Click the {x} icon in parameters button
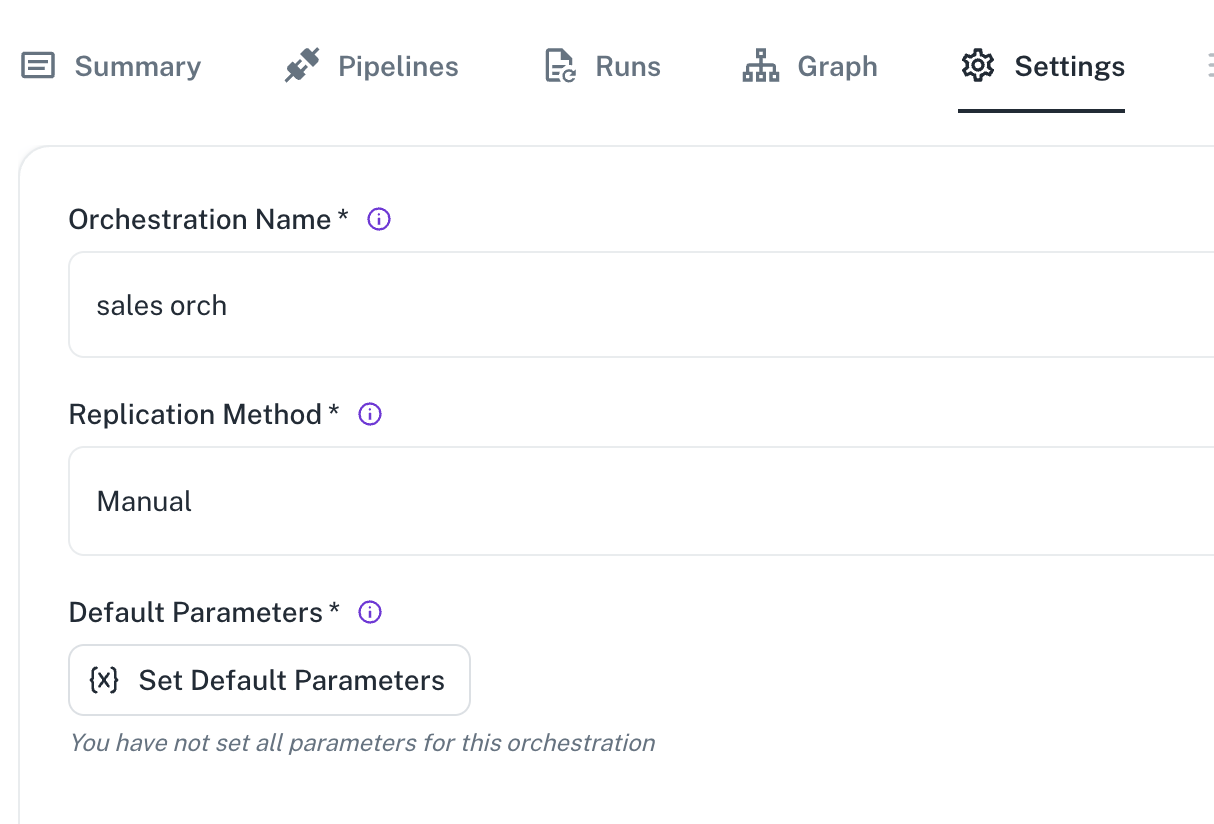Viewport: 1214px width, 824px height. point(104,680)
